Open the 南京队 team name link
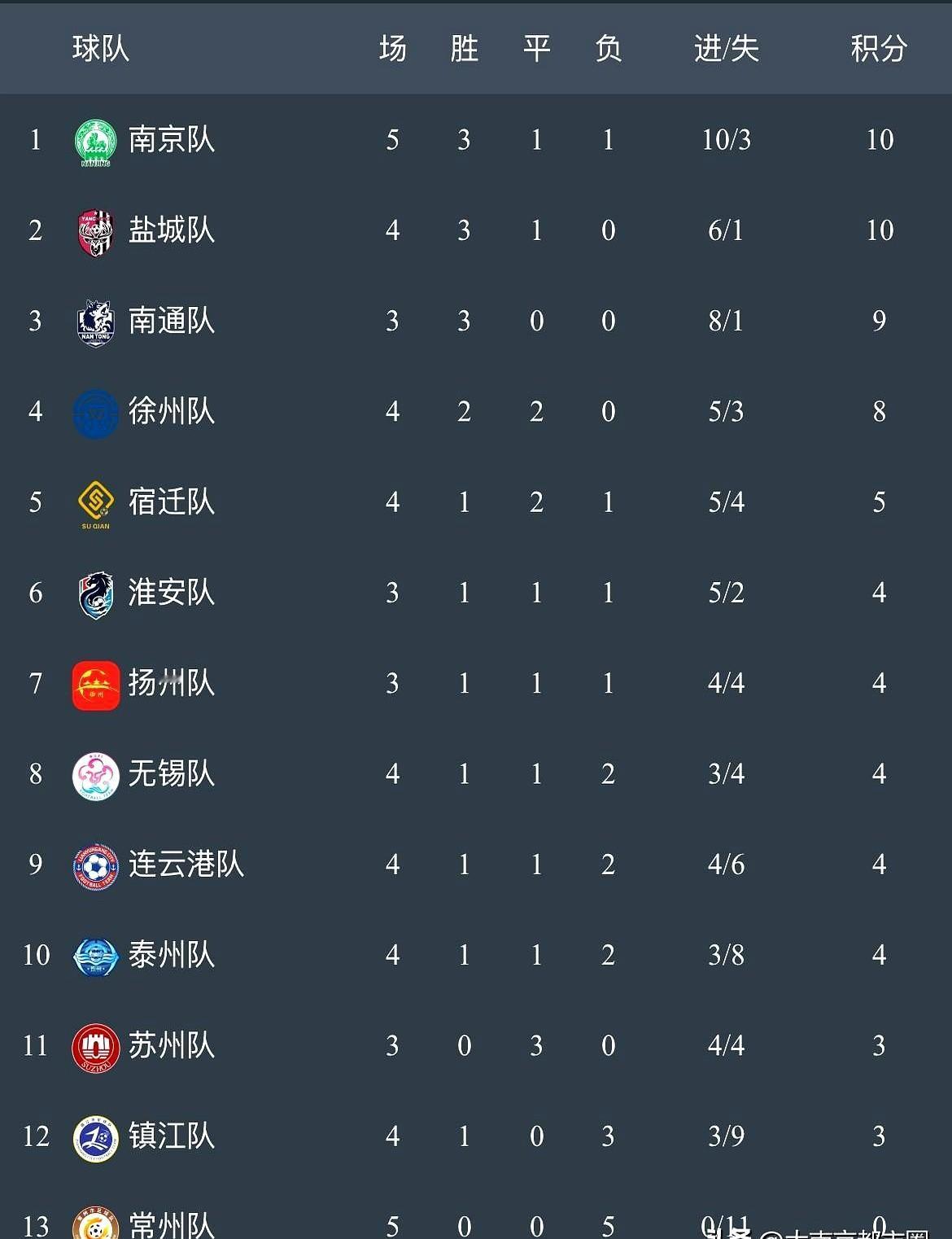The height and width of the screenshot is (1239, 952). point(172,139)
